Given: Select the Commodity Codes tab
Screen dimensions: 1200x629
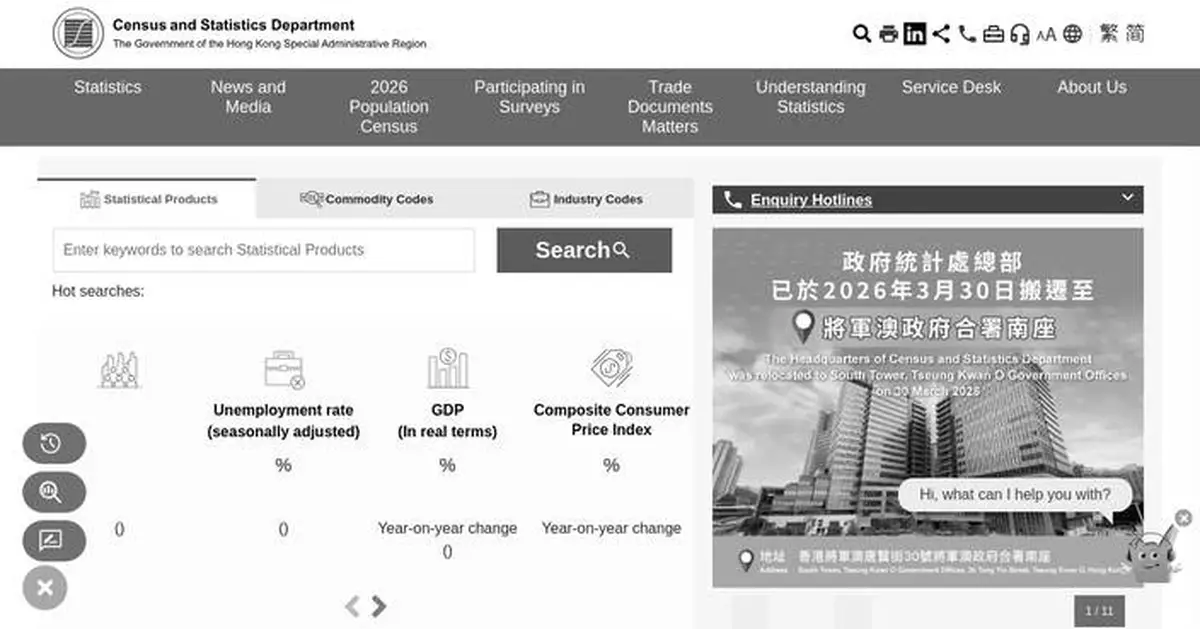Looking at the screenshot, I should [x=366, y=199].
